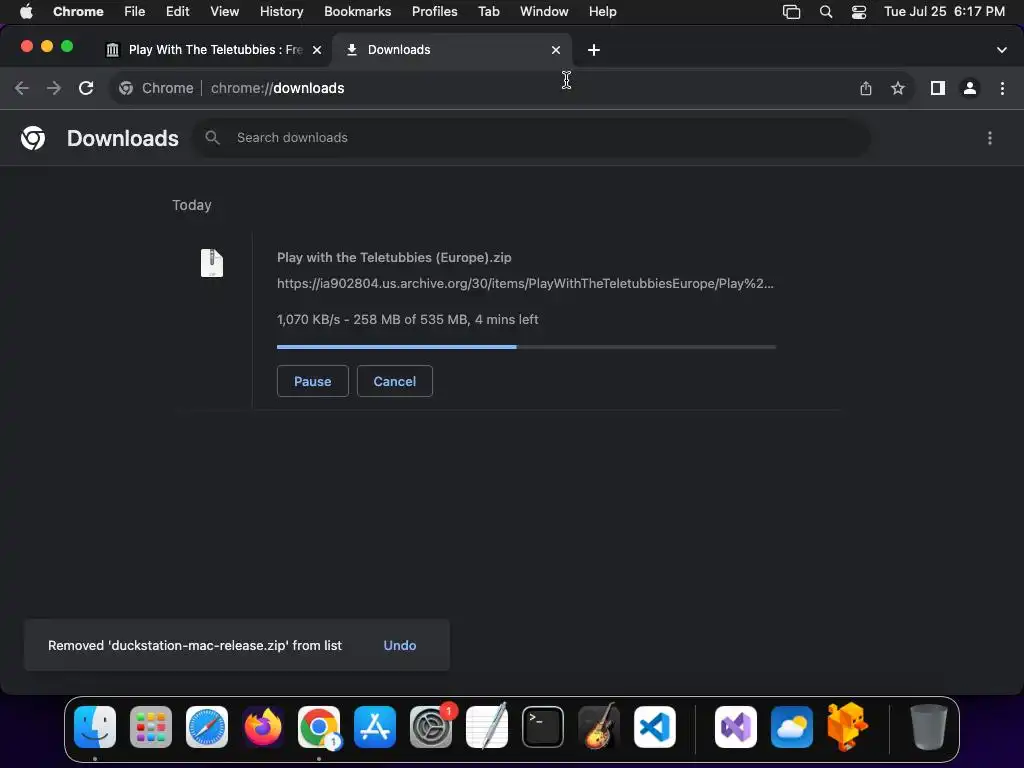Image resolution: width=1024 pixels, height=768 pixels.
Task: Close the Downloads tab
Action: pos(556,50)
